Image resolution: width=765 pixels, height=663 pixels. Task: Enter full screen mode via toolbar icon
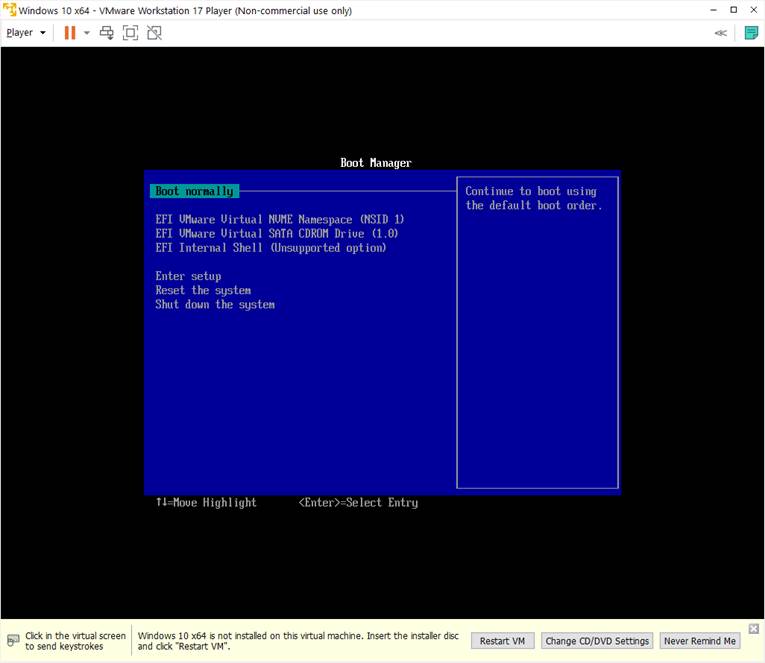tap(130, 33)
